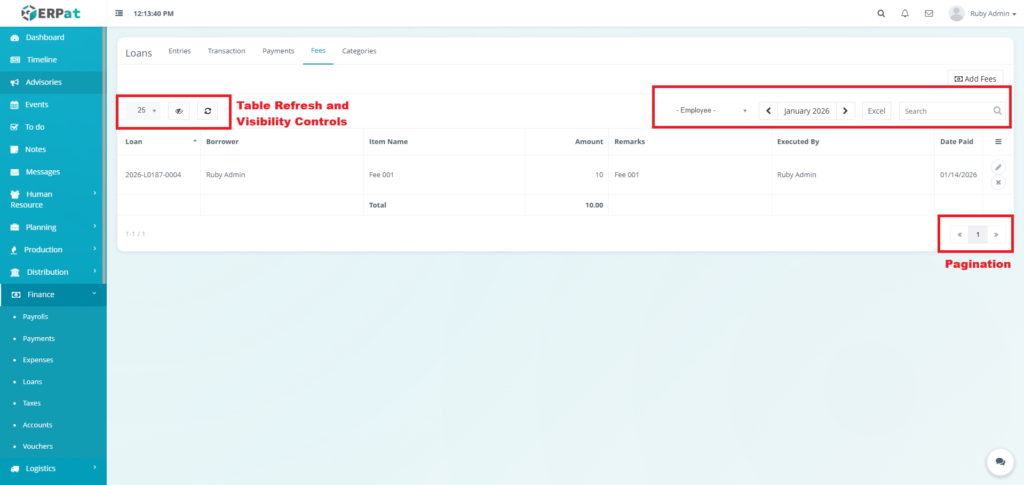
Task: Toggle the sidebar hamburger menu
Action: coord(120,14)
